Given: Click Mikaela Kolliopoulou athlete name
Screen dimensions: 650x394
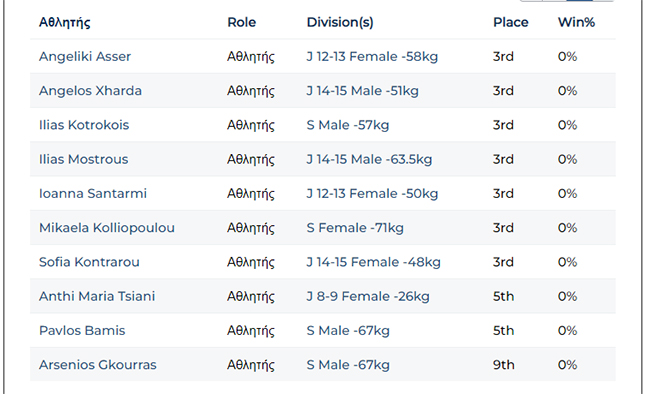Looking at the screenshot, I should 107,228.
